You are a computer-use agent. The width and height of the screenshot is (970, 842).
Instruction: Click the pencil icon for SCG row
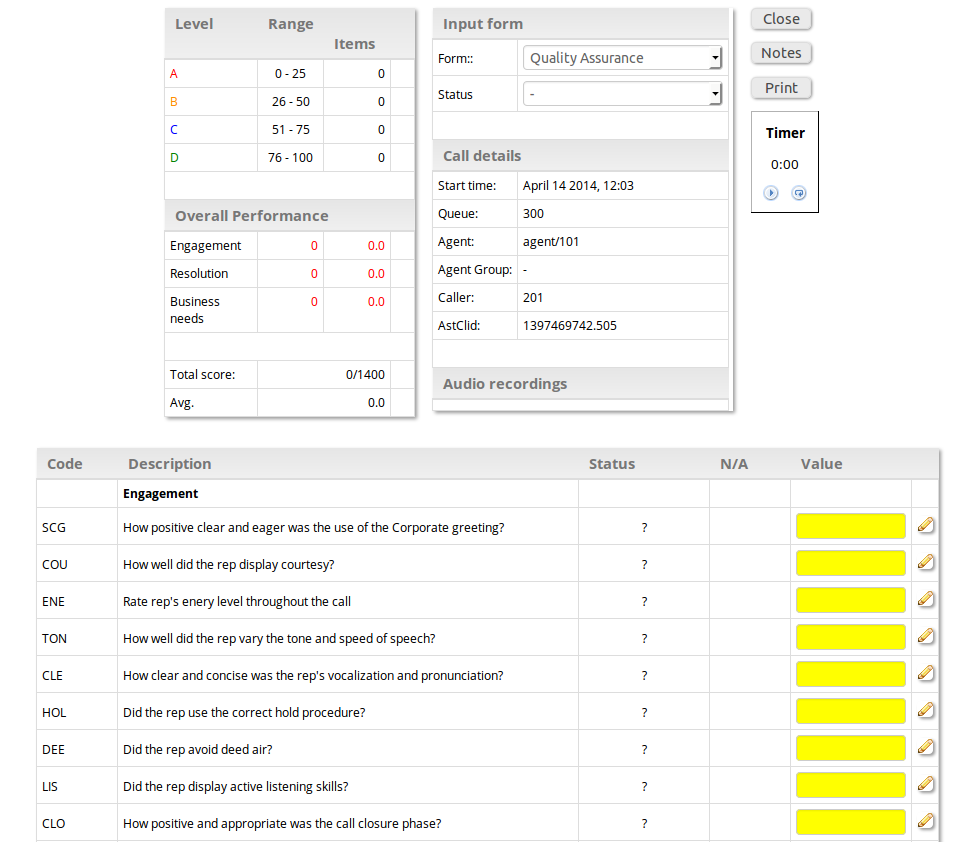click(x=925, y=526)
